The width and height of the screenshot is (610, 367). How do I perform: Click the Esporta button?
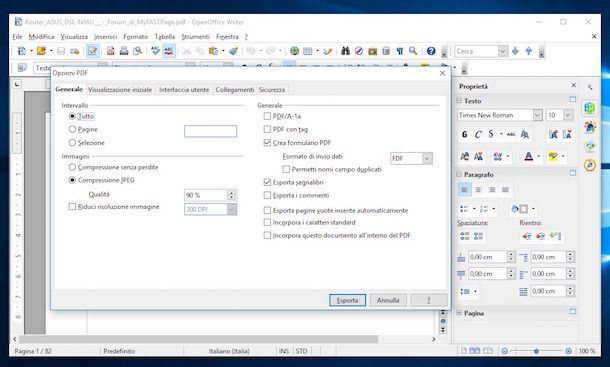click(x=347, y=300)
